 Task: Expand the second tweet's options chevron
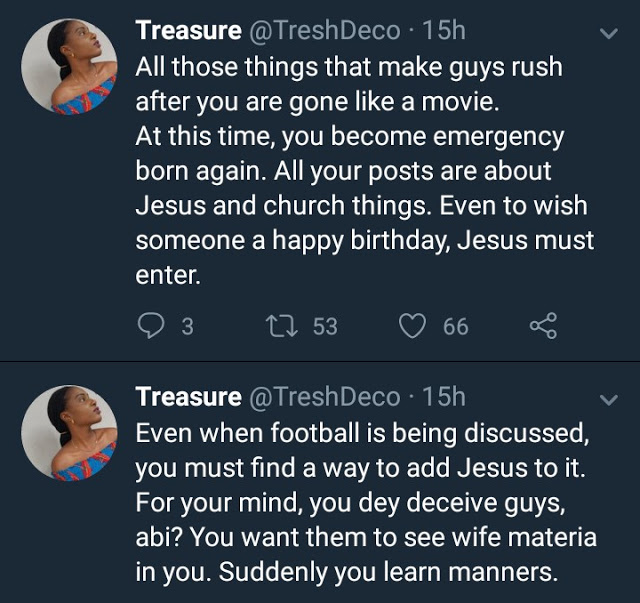(607, 400)
